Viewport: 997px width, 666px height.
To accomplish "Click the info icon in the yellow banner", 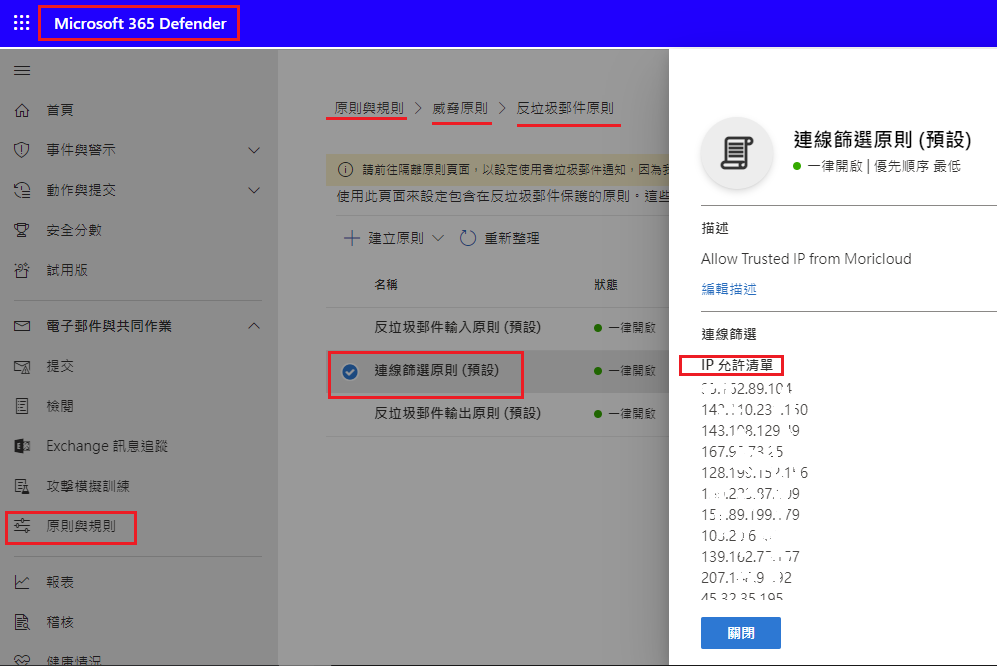I will pos(345,170).
